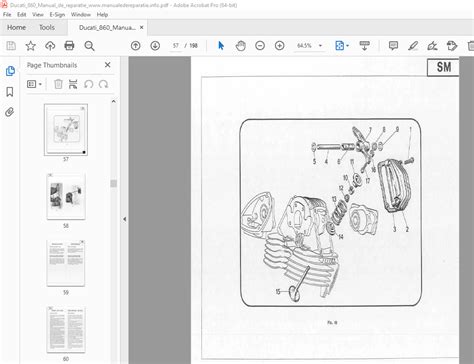474x364 pixels.
Task: Rotate page counterclockwise
Action: (x=89, y=84)
